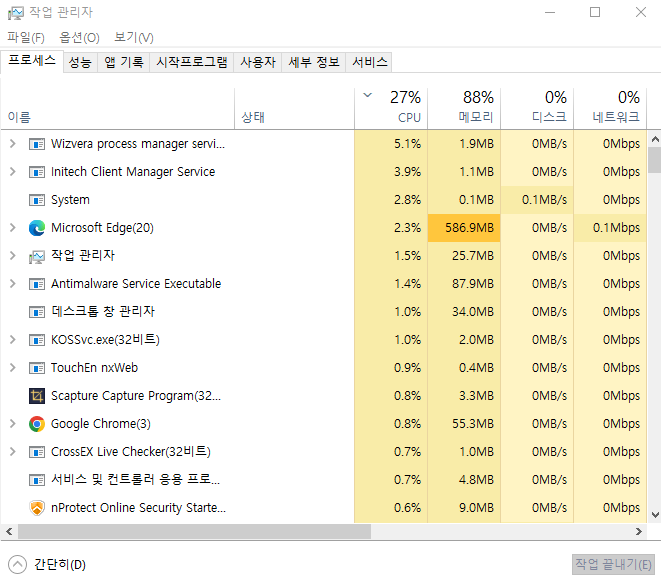Open the 파일(F) menu
Viewport: 661px width, 588px height.
point(26,38)
